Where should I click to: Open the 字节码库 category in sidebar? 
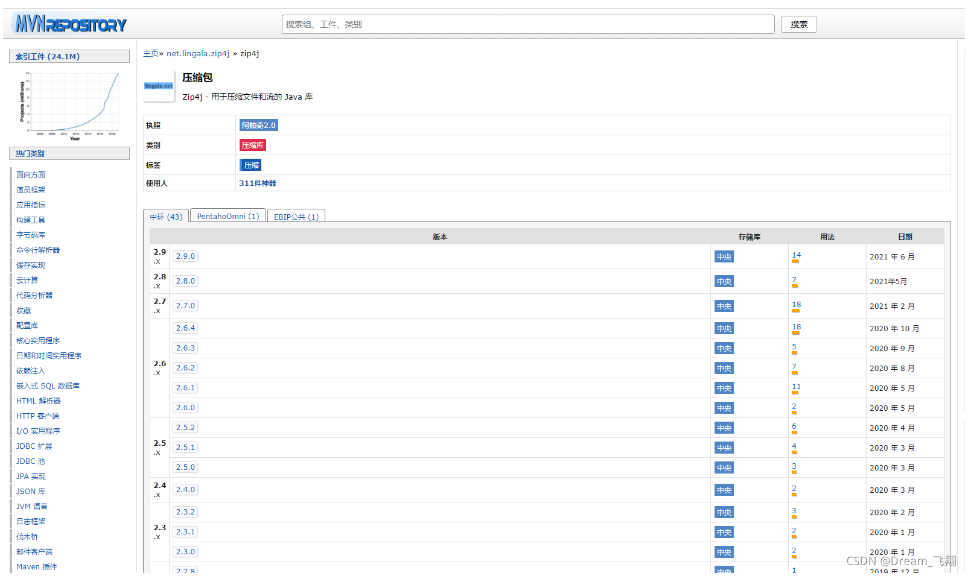pyautogui.click(x=31, y=235)
